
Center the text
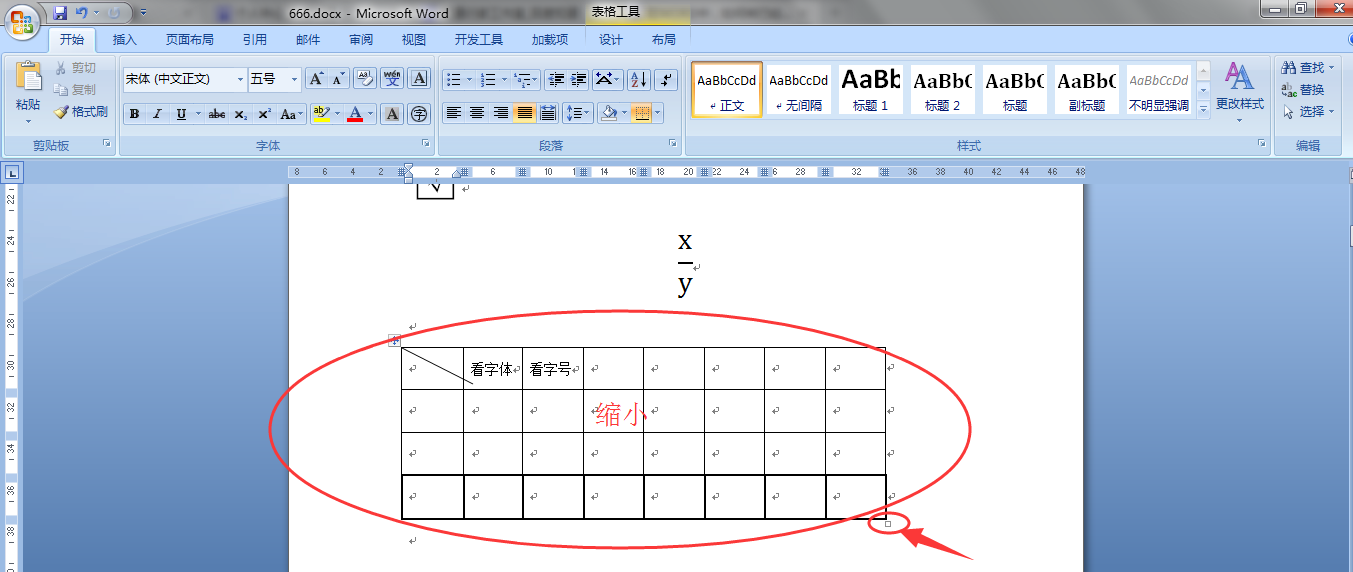click(477, 113)
